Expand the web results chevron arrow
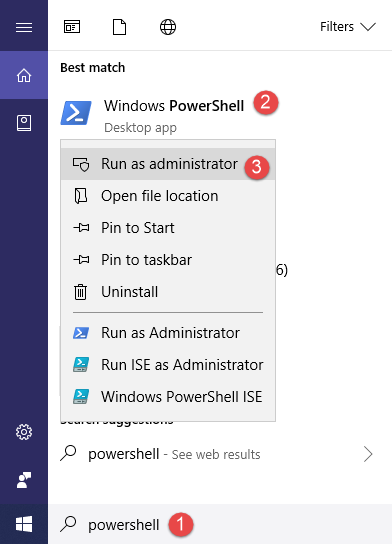This screenshot has height=544, width=392. click(368, 454)
